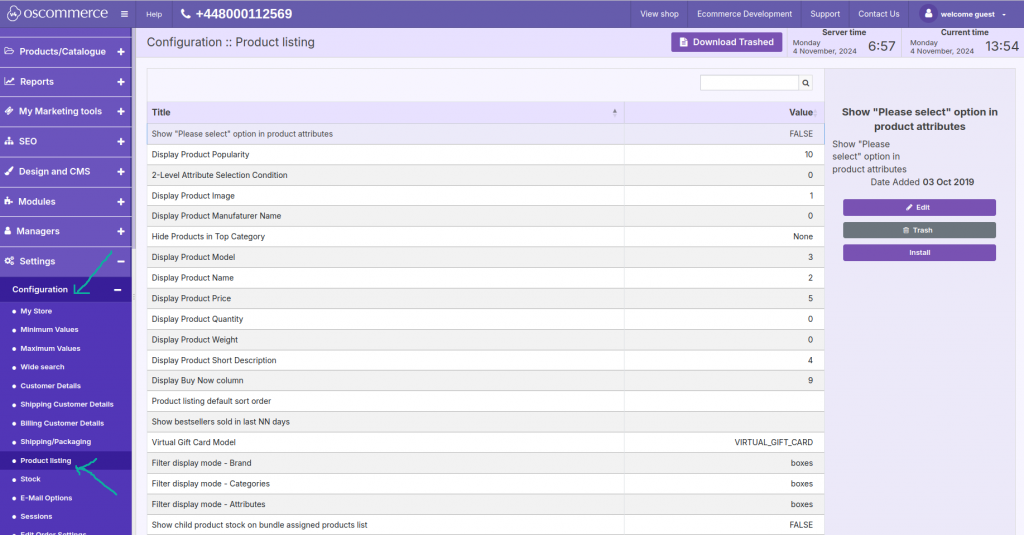Click the phone number +448000112569
This screenshot has width=1024, height=535.
[236, 14]
